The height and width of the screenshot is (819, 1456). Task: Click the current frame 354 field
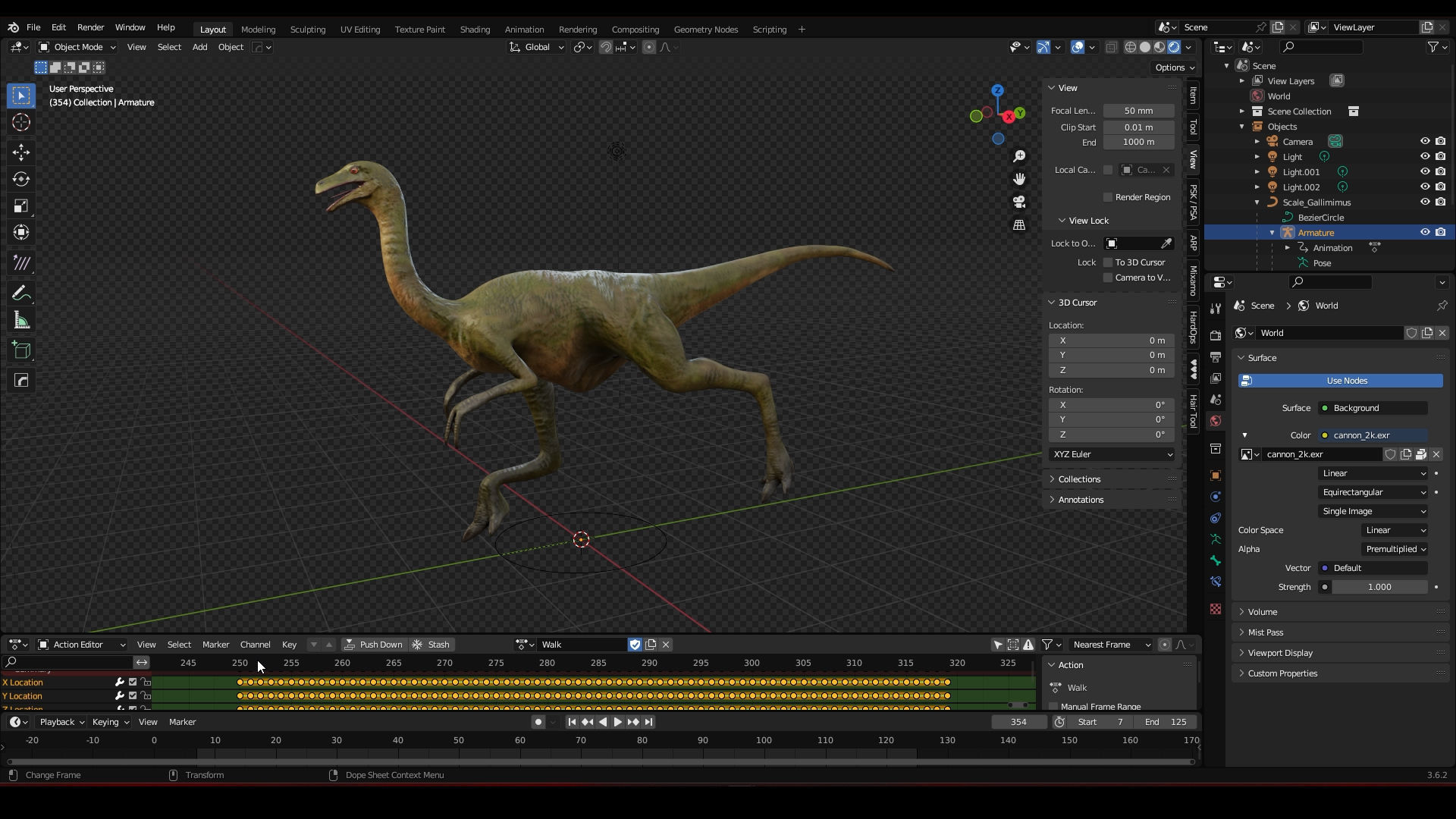tap(1018, 722)
